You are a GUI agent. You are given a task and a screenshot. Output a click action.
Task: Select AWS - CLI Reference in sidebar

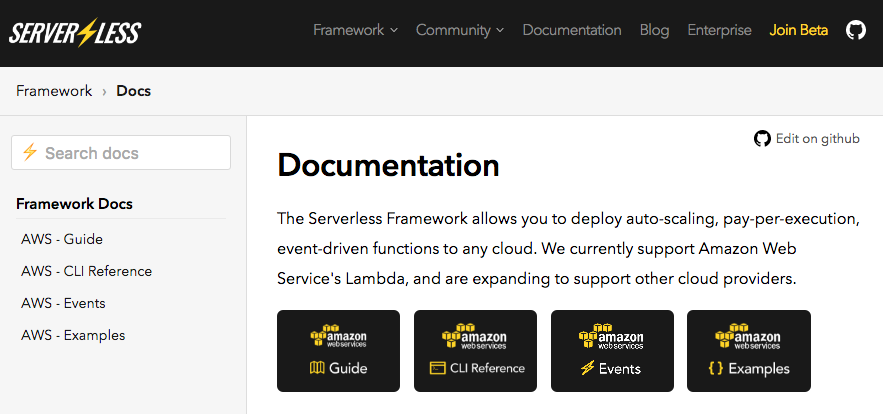tap(87, 271)
